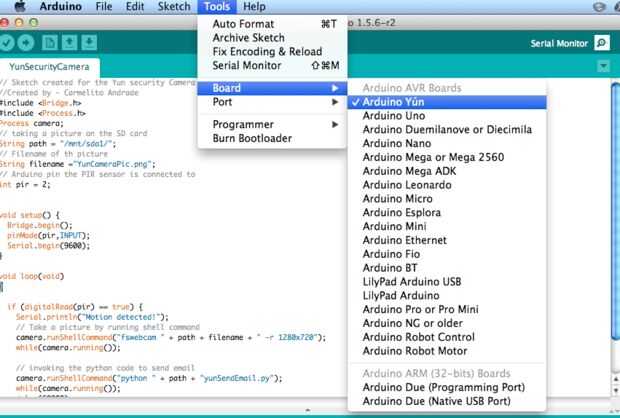620x418 pixels.
Task: Click scrollbar down arrow in editor
Action: (x=616, y=390)
